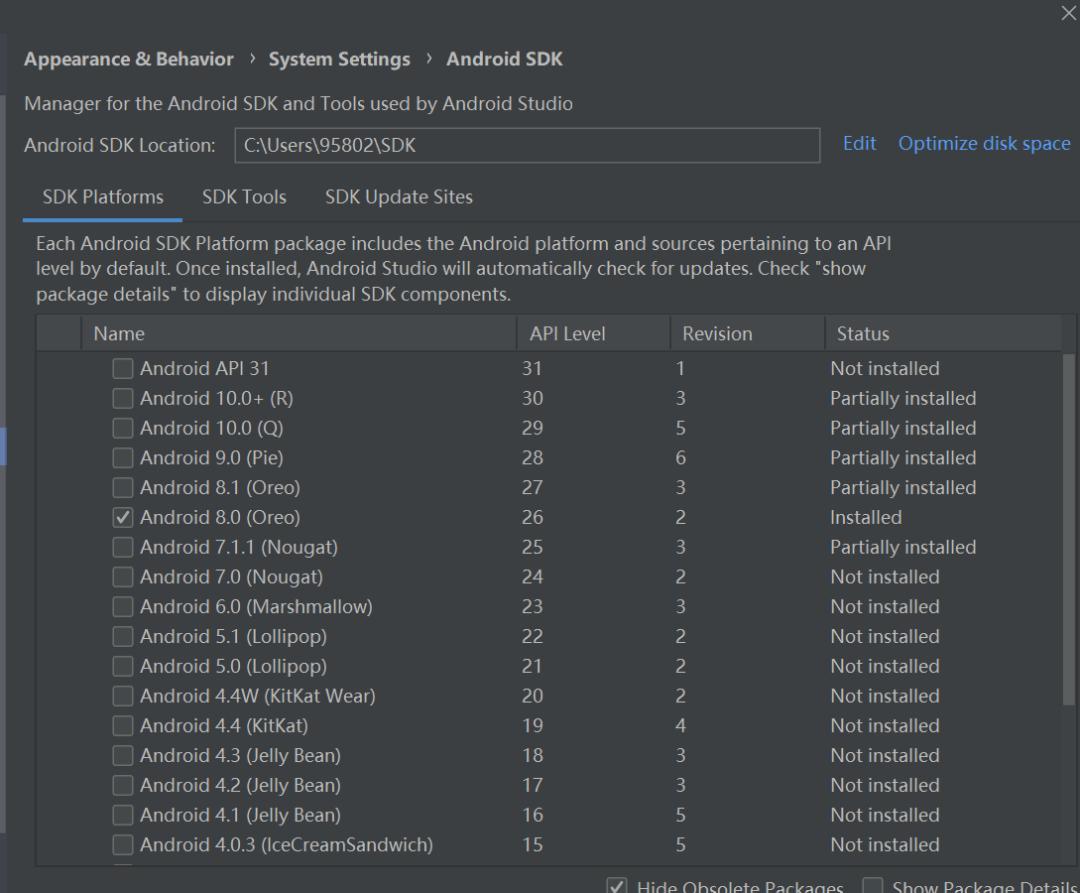Open Optimize disk space
Viewport: 1080px width, 893px height.
point(984,143)
